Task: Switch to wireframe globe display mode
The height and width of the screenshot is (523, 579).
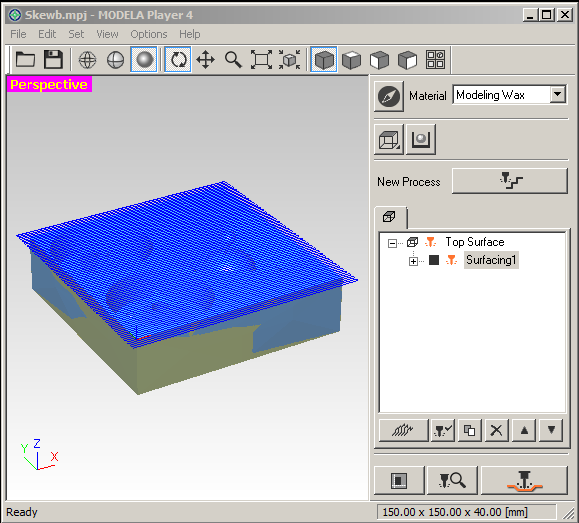Action: coord(88,59)
